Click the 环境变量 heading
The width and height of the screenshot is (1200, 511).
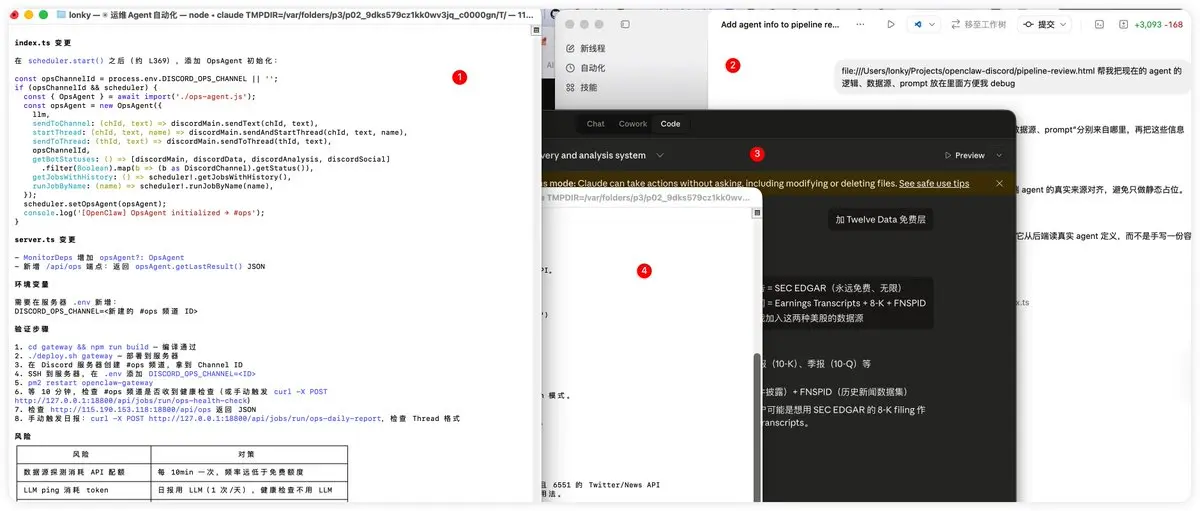point(31,284)
